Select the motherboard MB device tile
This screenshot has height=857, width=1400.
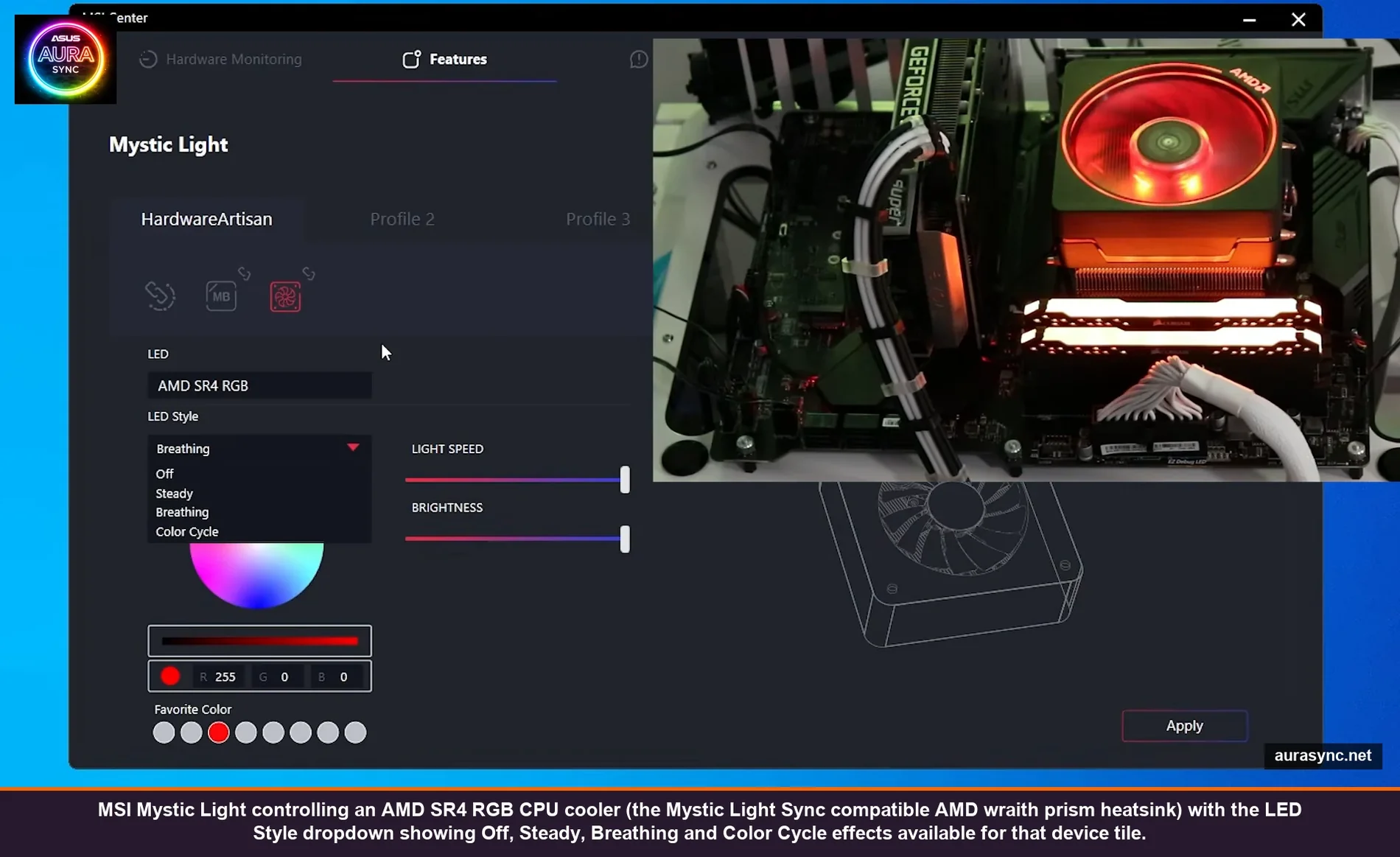tap(221, 295)
